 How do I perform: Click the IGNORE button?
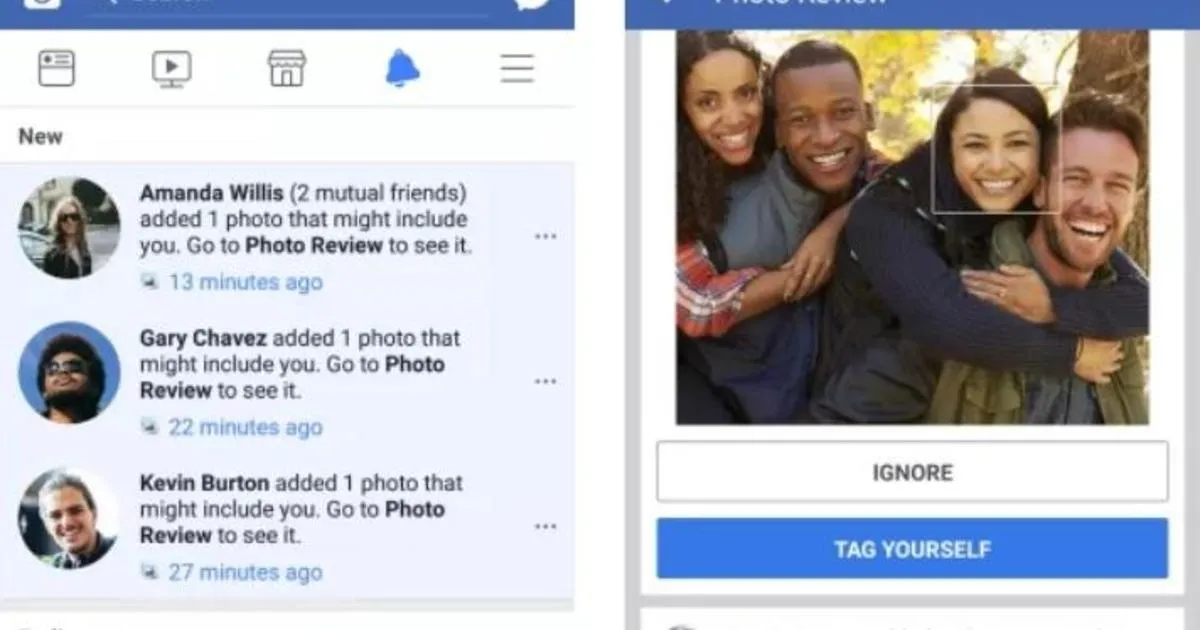tap(912, 472)
